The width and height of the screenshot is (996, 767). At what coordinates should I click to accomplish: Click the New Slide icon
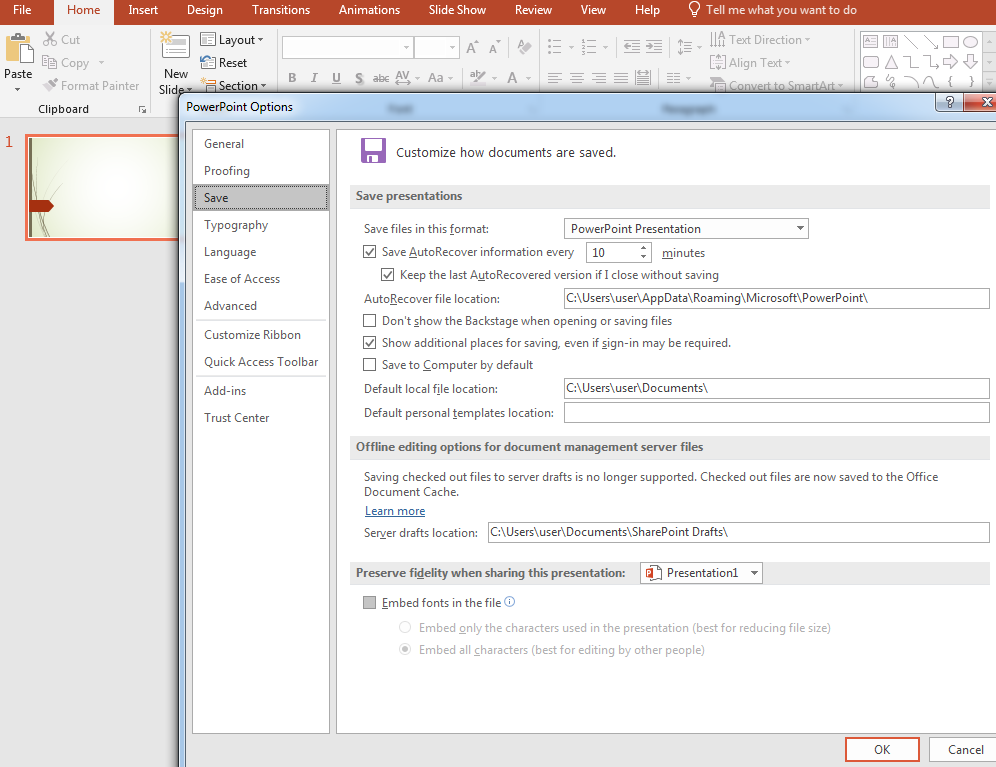point(175,46)
